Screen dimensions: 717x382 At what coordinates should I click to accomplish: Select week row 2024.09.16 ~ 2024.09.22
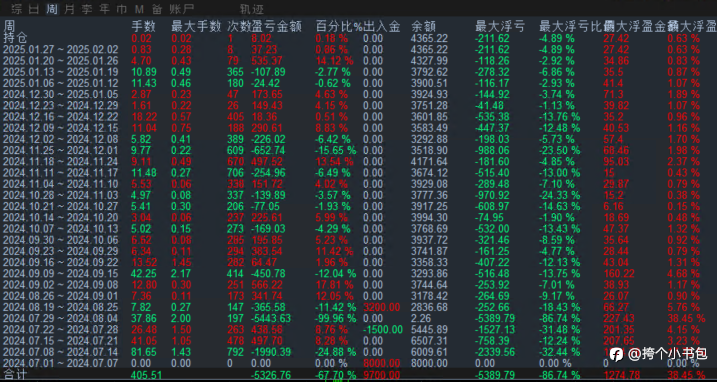click(x=60, y=262)
